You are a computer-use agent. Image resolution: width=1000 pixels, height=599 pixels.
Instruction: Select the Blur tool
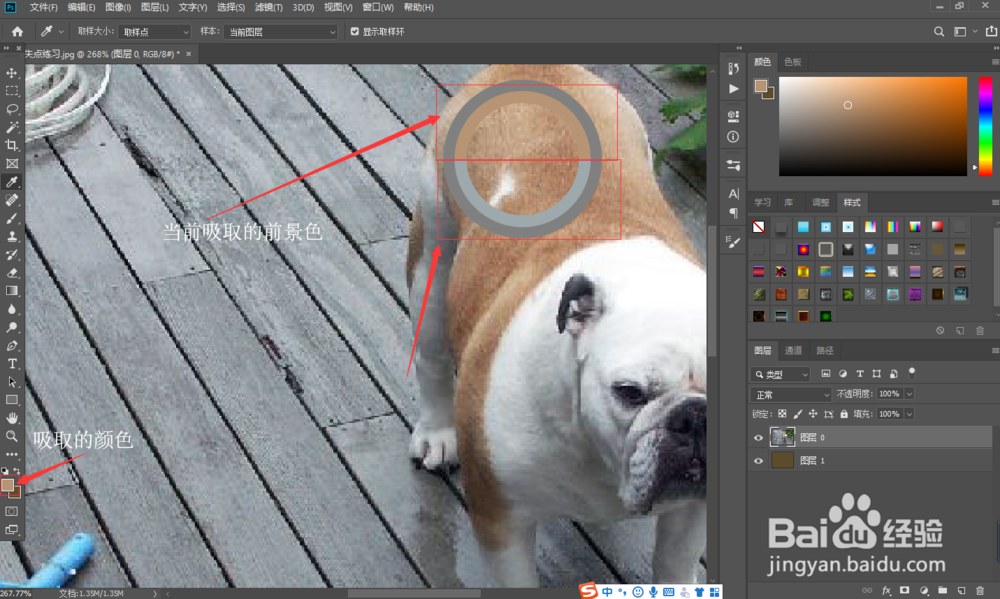pyautogui.click(x=11, y=309)
